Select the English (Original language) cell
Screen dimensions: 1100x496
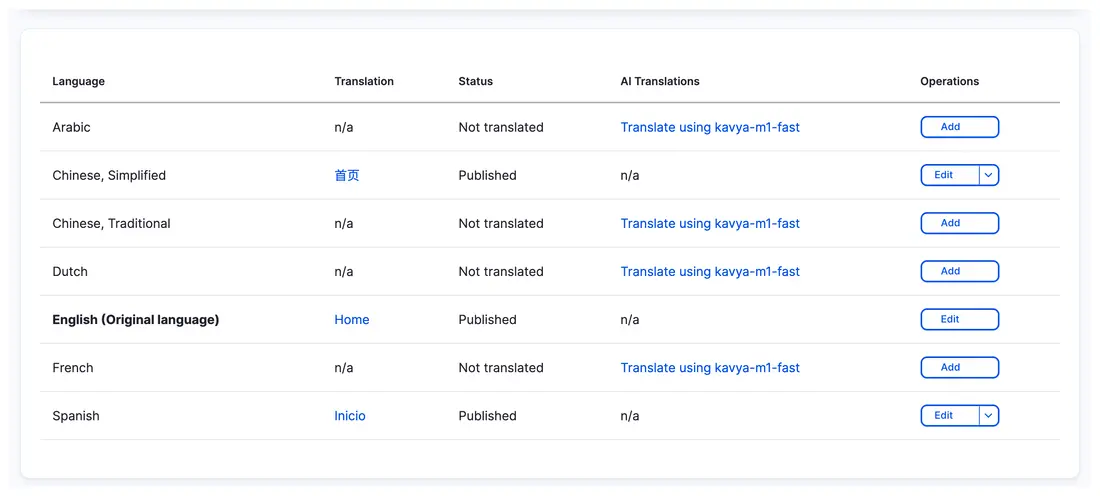coord(136,320)
